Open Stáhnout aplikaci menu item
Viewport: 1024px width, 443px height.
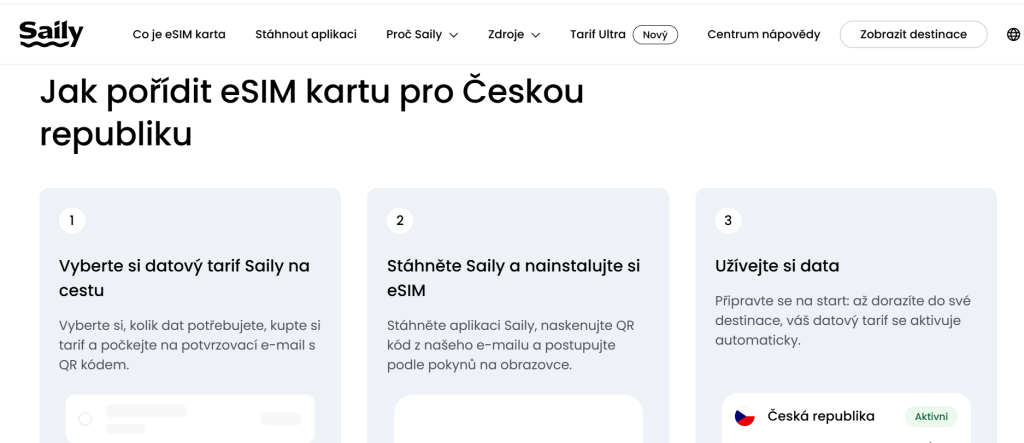[306, 35]
